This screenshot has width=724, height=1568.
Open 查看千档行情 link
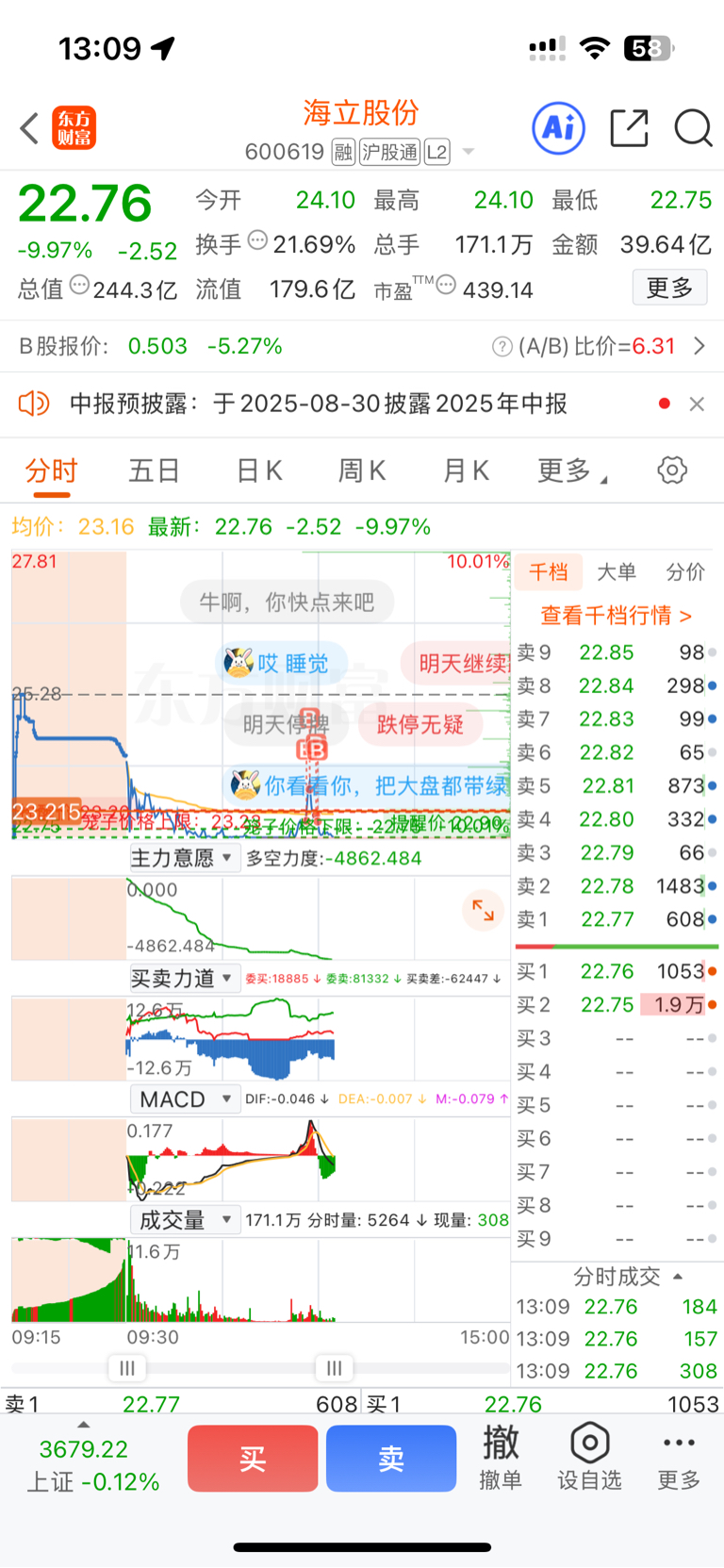click(616, 616)
